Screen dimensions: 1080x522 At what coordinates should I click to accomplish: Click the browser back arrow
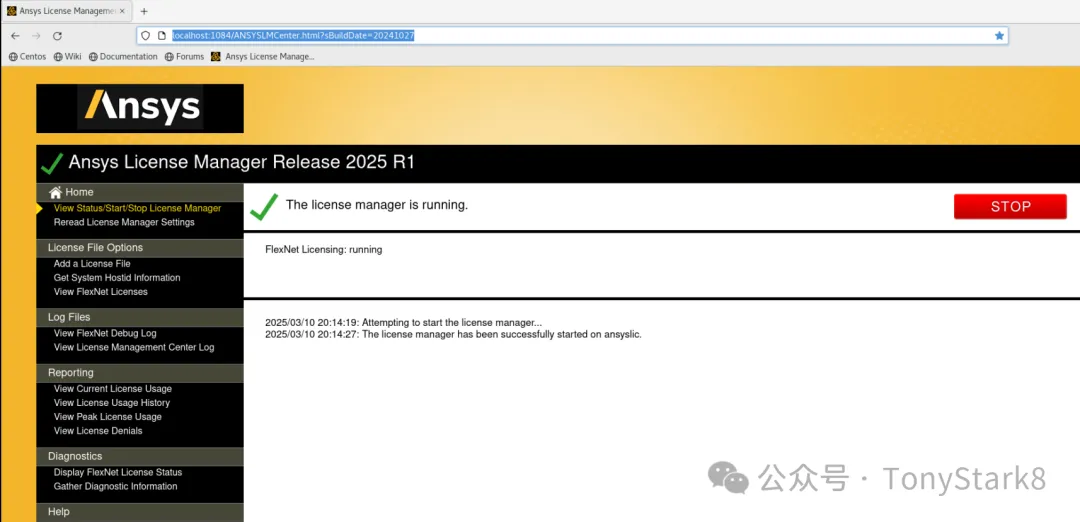15,36
